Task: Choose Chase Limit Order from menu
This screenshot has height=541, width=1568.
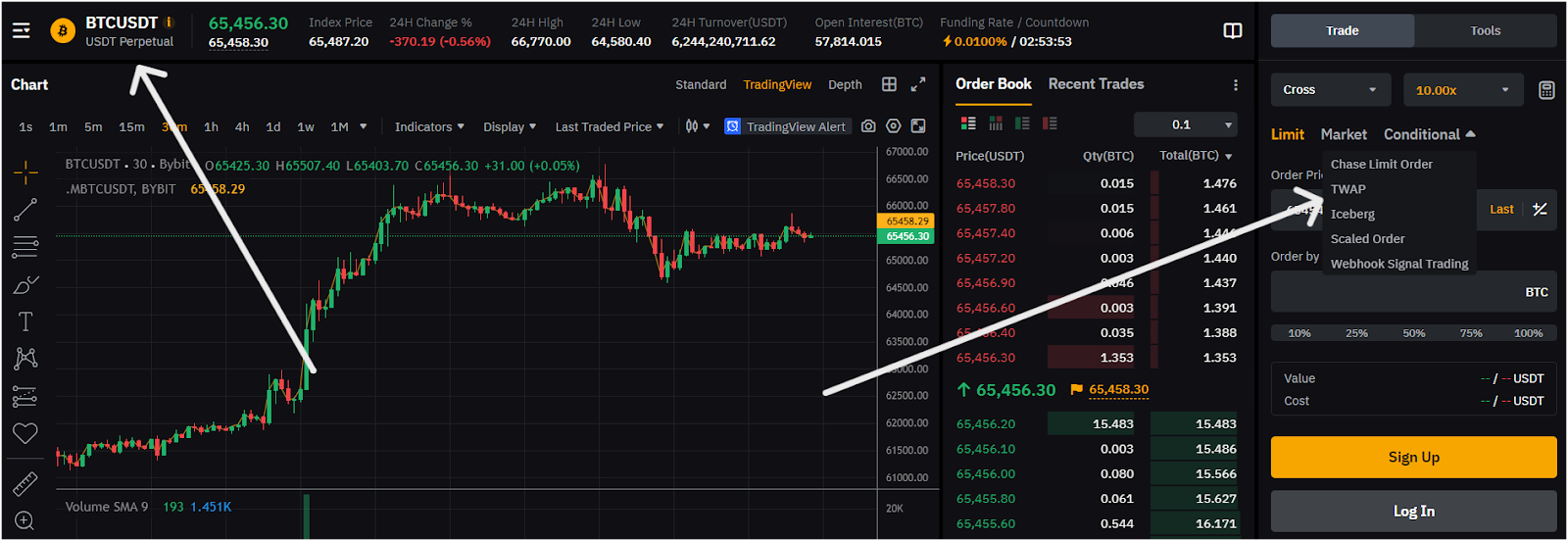Action: [1382, 164]
